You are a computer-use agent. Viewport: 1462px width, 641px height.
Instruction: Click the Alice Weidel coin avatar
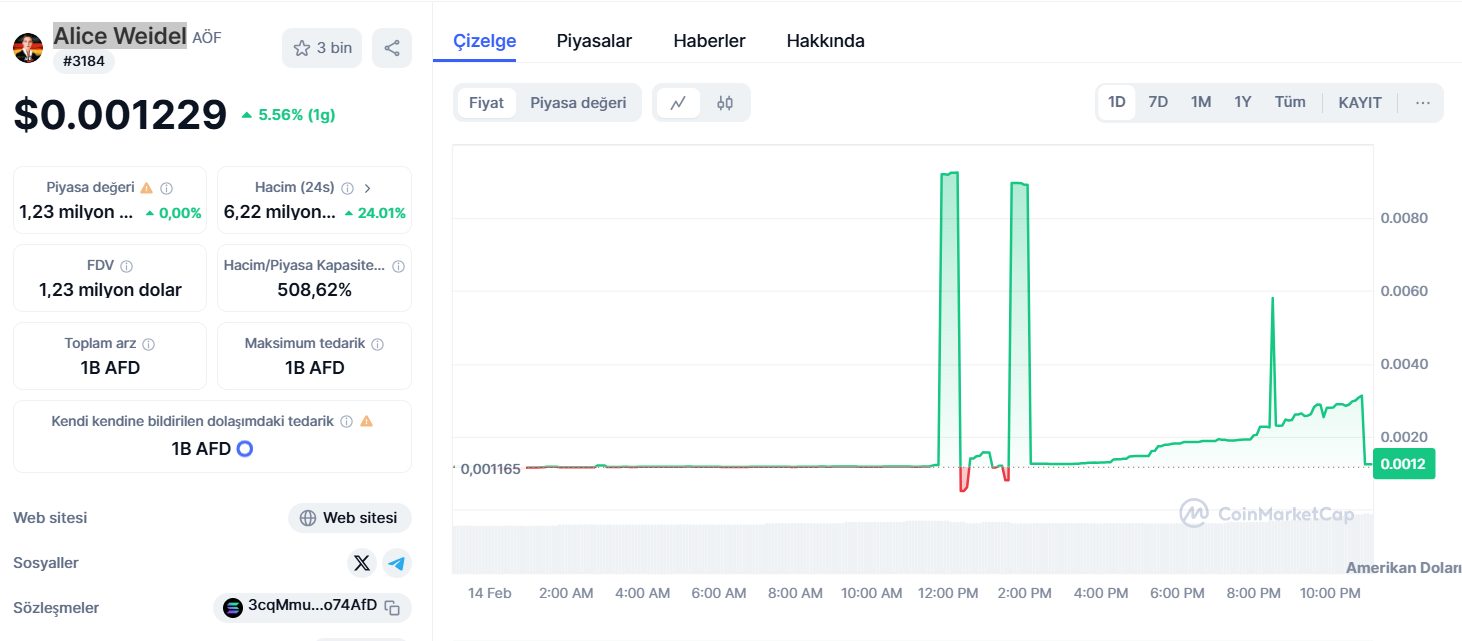coord(28,48)
